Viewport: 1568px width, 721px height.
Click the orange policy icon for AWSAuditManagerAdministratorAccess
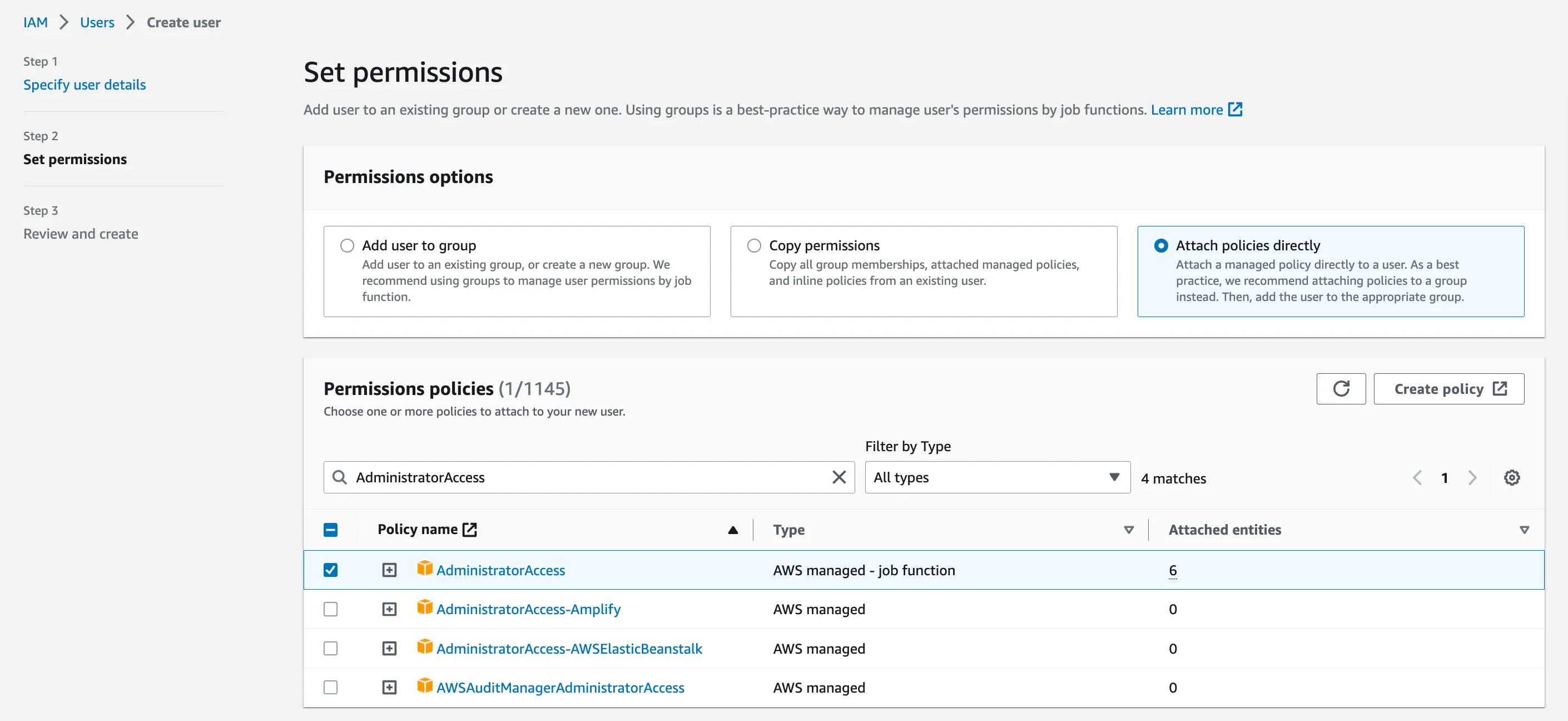point(424,686)
